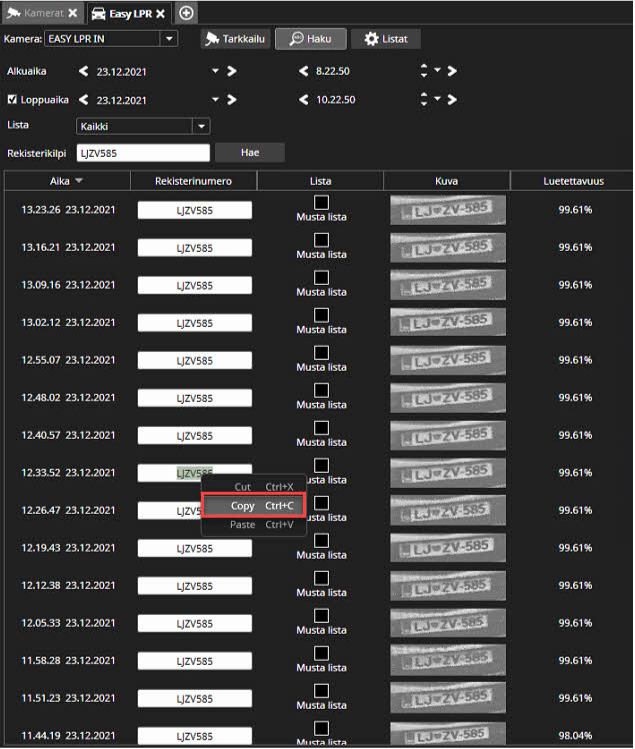
Task: Open the Listat settings view
Action: pyautogui.click(x=385, y=39)
